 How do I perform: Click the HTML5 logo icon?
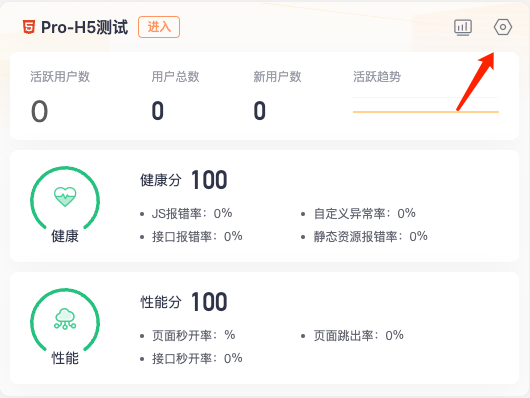click(x=29, y=27)
